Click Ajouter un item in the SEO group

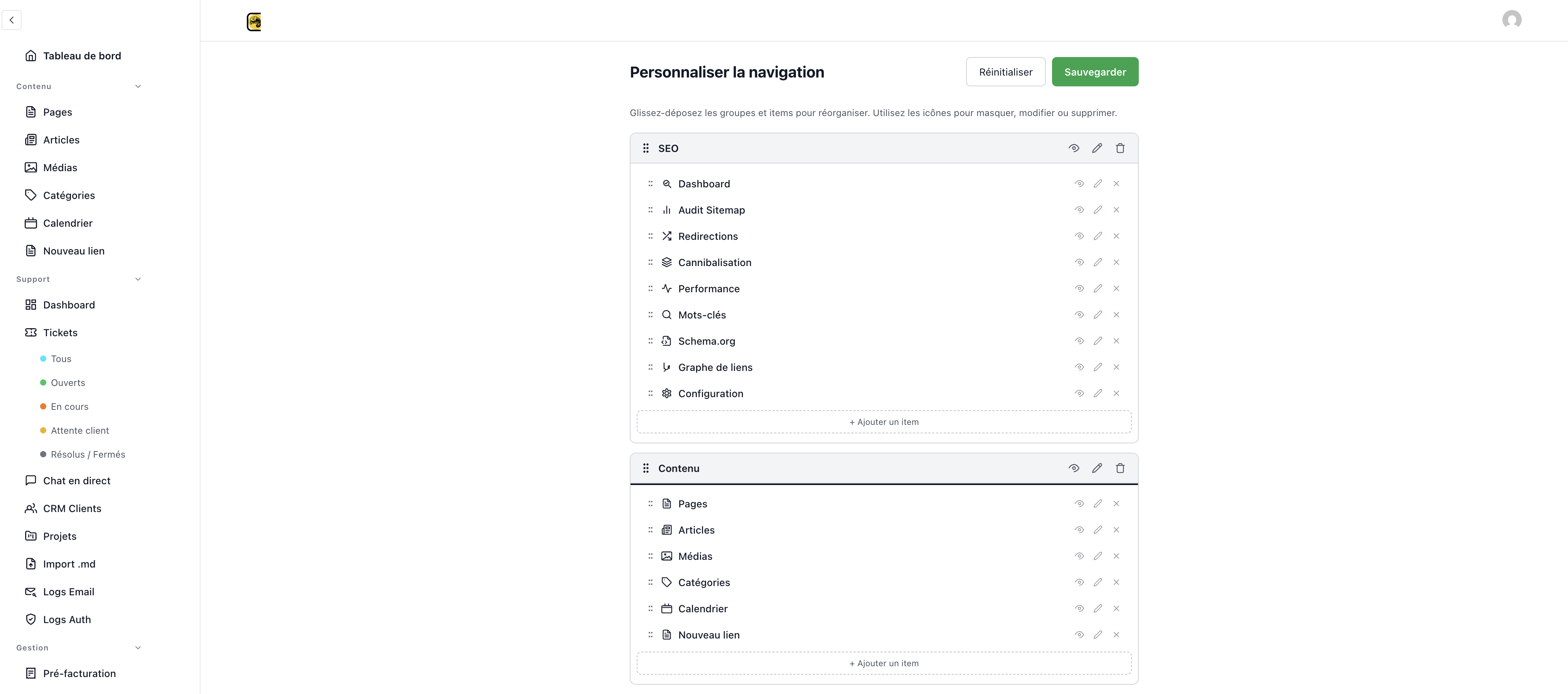click(x=883, y=421)
